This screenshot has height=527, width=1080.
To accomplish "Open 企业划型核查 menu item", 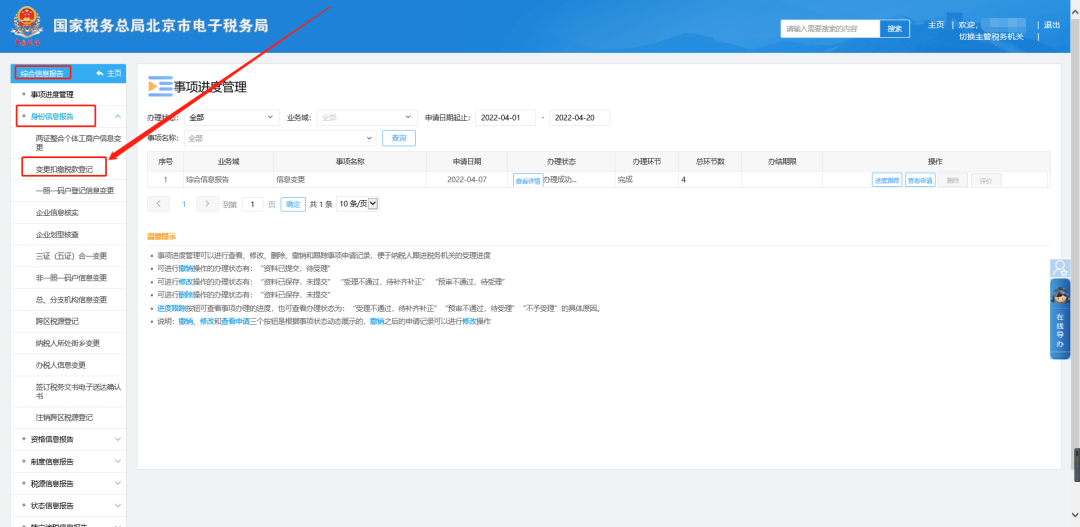I will (56, 234).
